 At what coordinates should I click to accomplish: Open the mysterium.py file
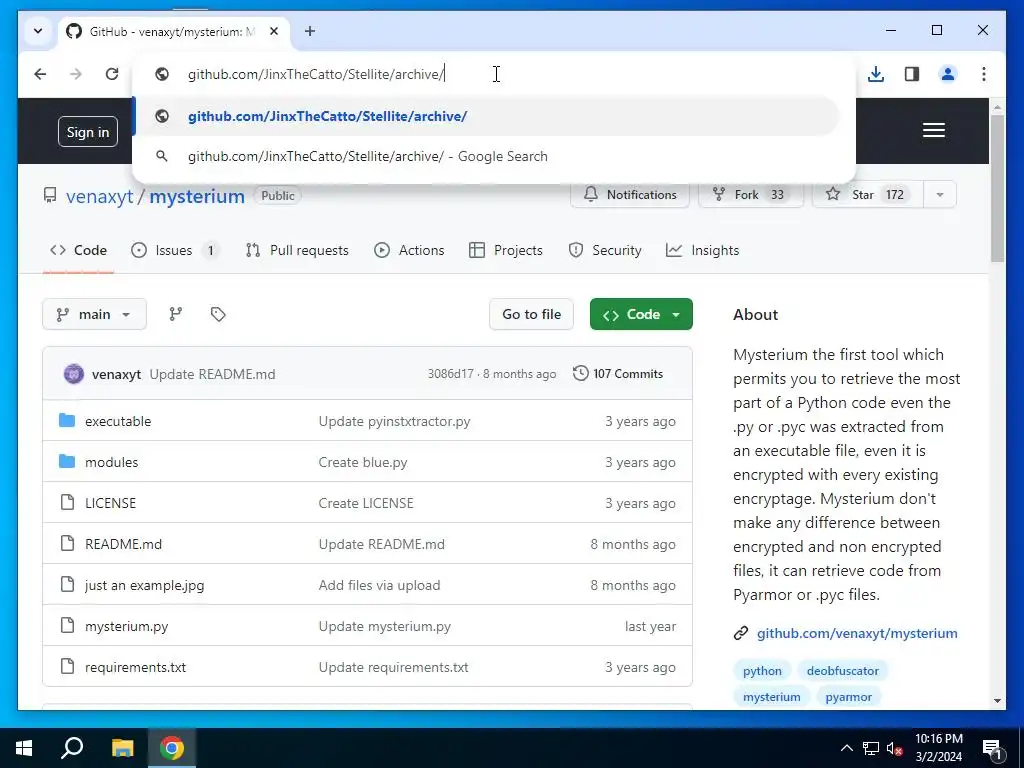point(127,626)
